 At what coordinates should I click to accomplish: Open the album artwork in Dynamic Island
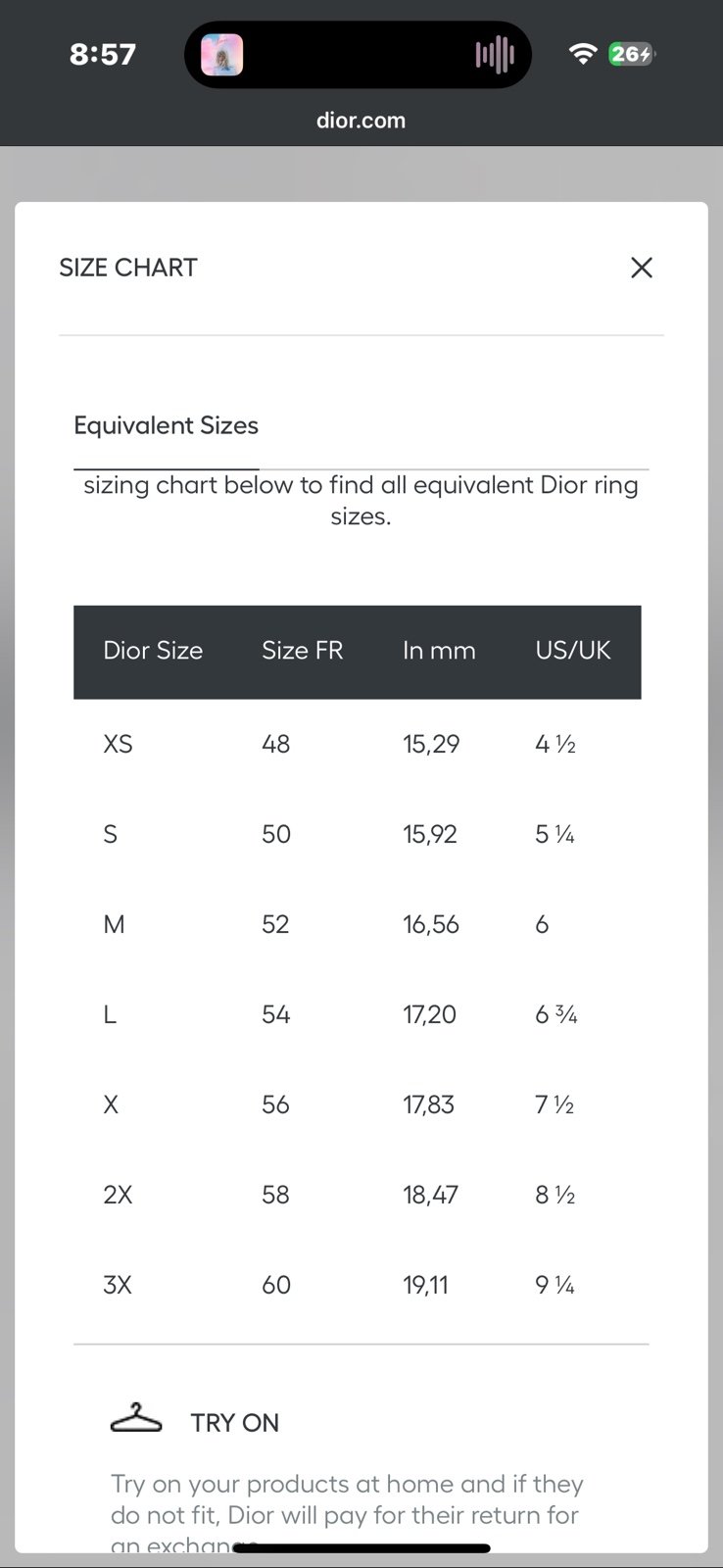pyautogui.click(x=222, y=55)
